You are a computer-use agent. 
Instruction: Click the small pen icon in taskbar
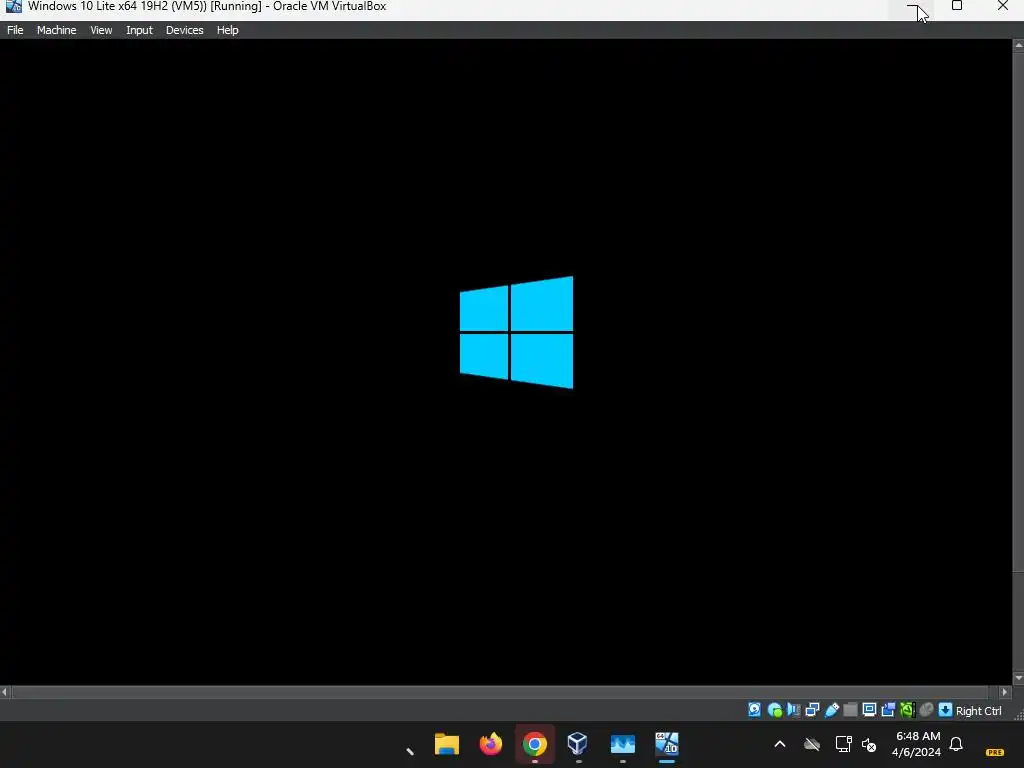[410, 751]
